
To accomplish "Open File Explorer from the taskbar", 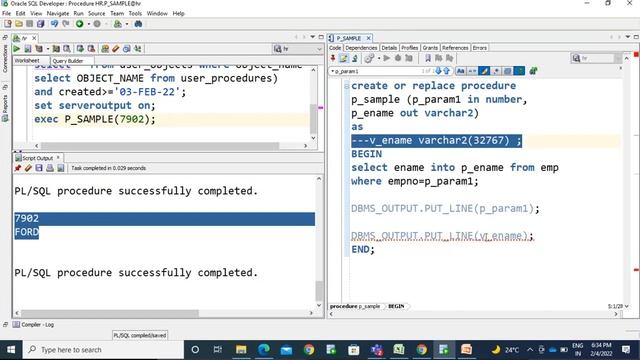I will [241, 350].
